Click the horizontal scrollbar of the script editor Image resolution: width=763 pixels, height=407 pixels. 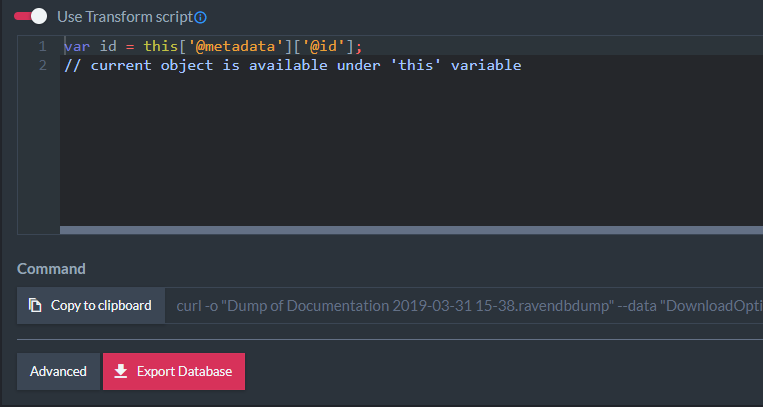411,230
